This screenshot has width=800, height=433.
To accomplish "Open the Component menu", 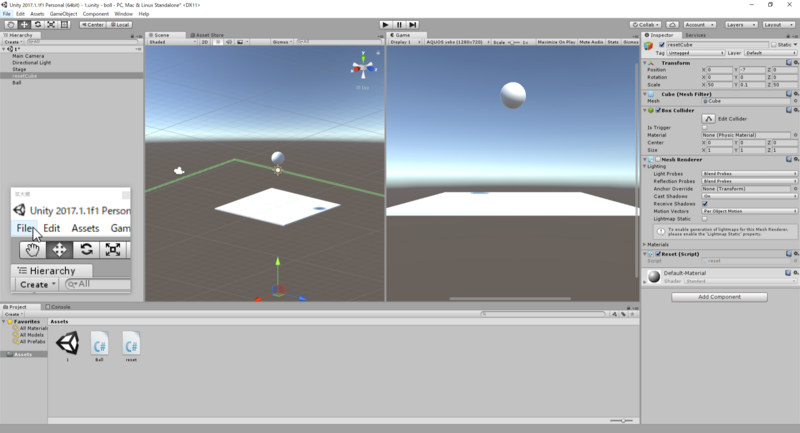I will pyautogui.click(x=95, y=14).
